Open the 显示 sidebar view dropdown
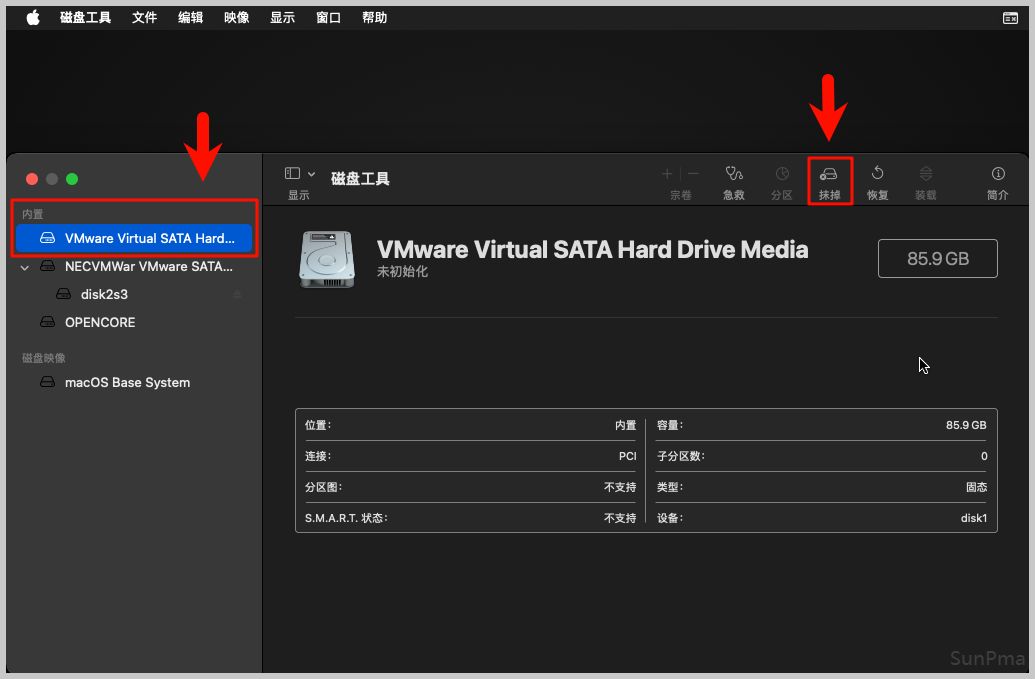Image resolution: width=1035 pixels, height=679 pixels. [x=299, y=174]
